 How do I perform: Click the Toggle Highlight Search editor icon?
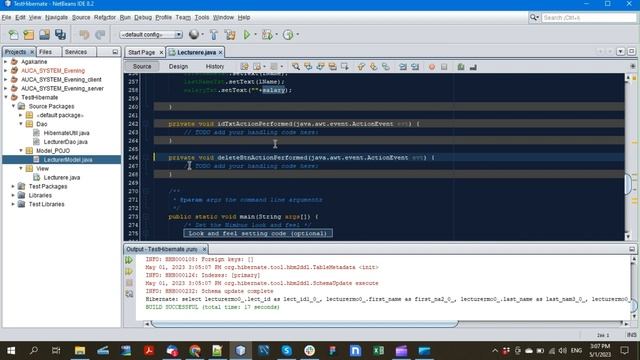[x=333, y=67]
